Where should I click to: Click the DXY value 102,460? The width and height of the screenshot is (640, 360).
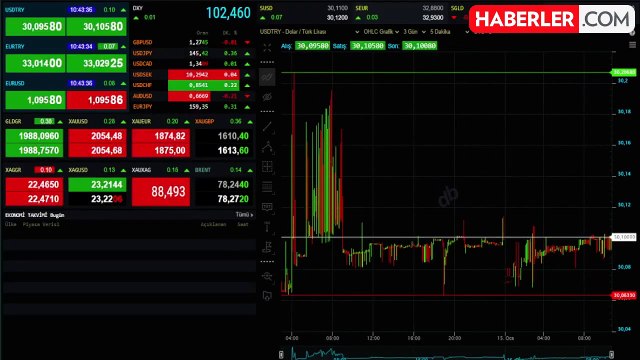[228, 13]
